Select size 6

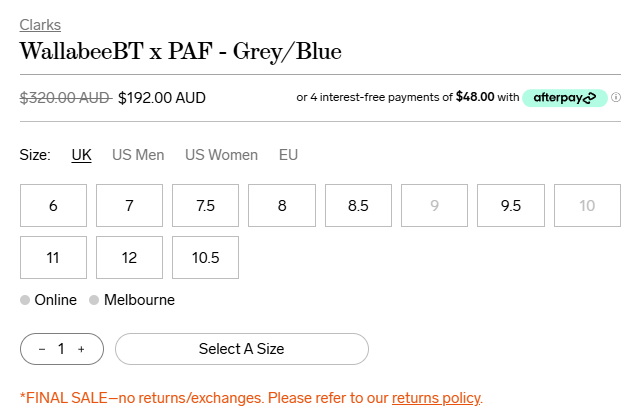coord(53,206)
